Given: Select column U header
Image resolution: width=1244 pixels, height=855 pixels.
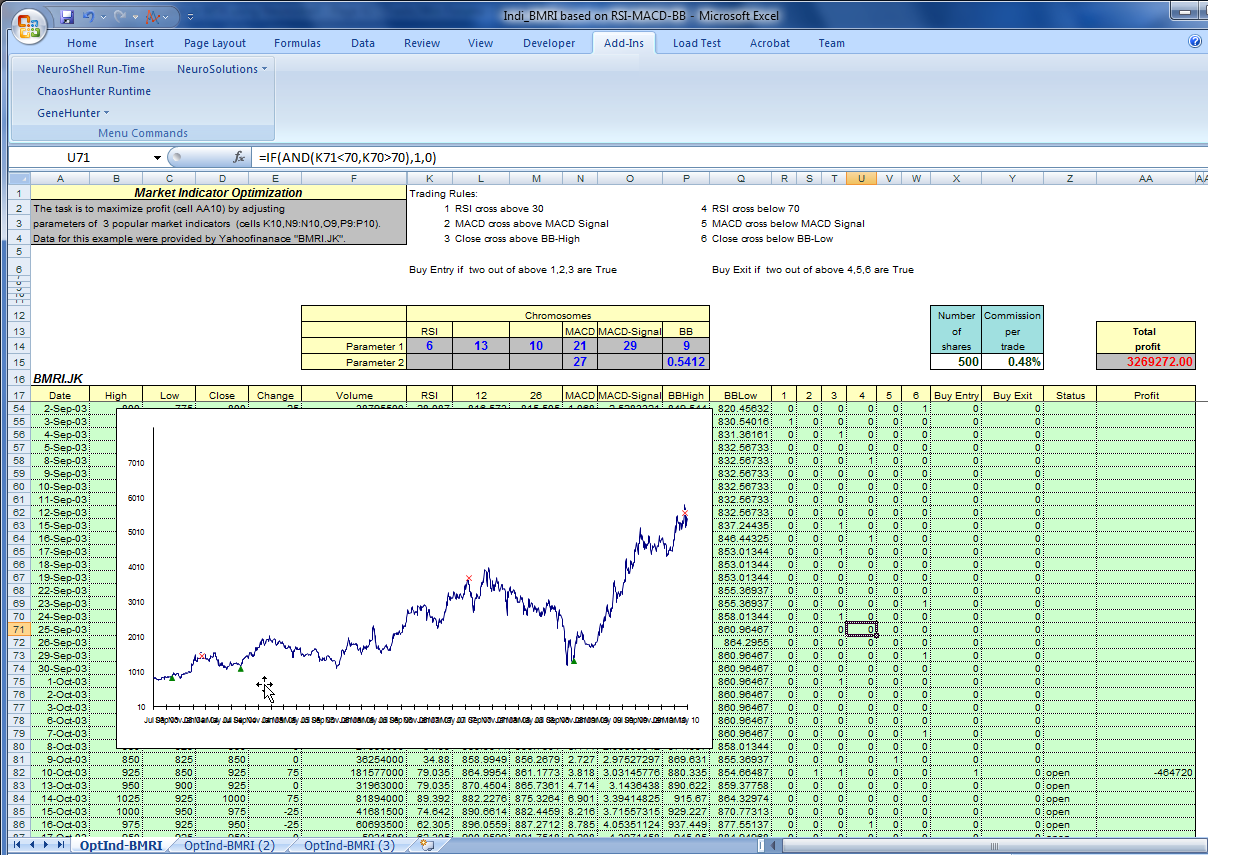Looking at the screenshot, I should (x=861, y=178).
